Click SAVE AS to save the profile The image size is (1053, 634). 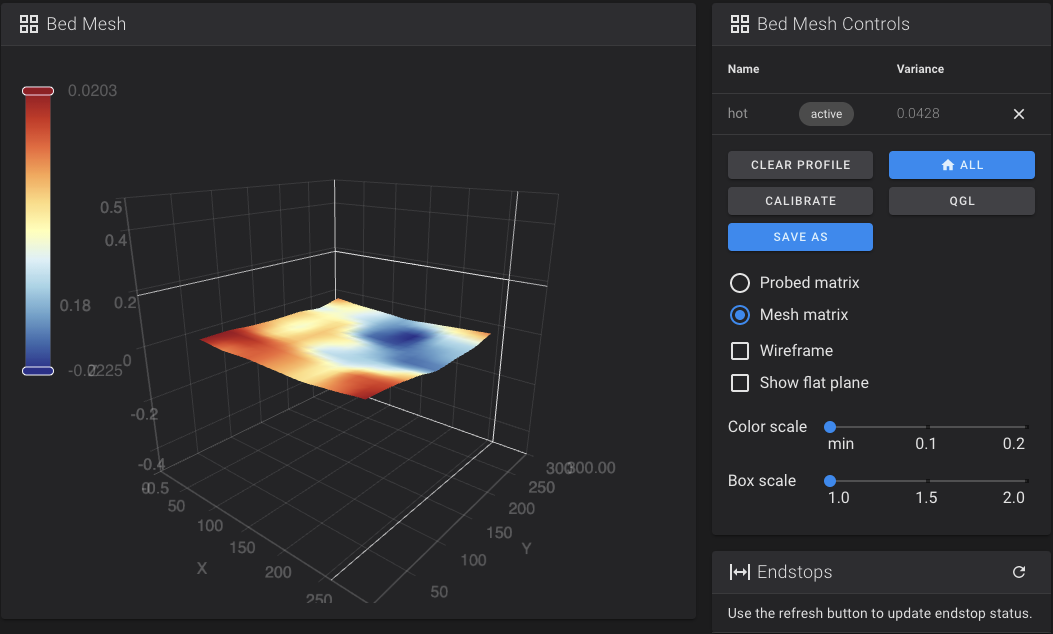[x=800, y=237]
